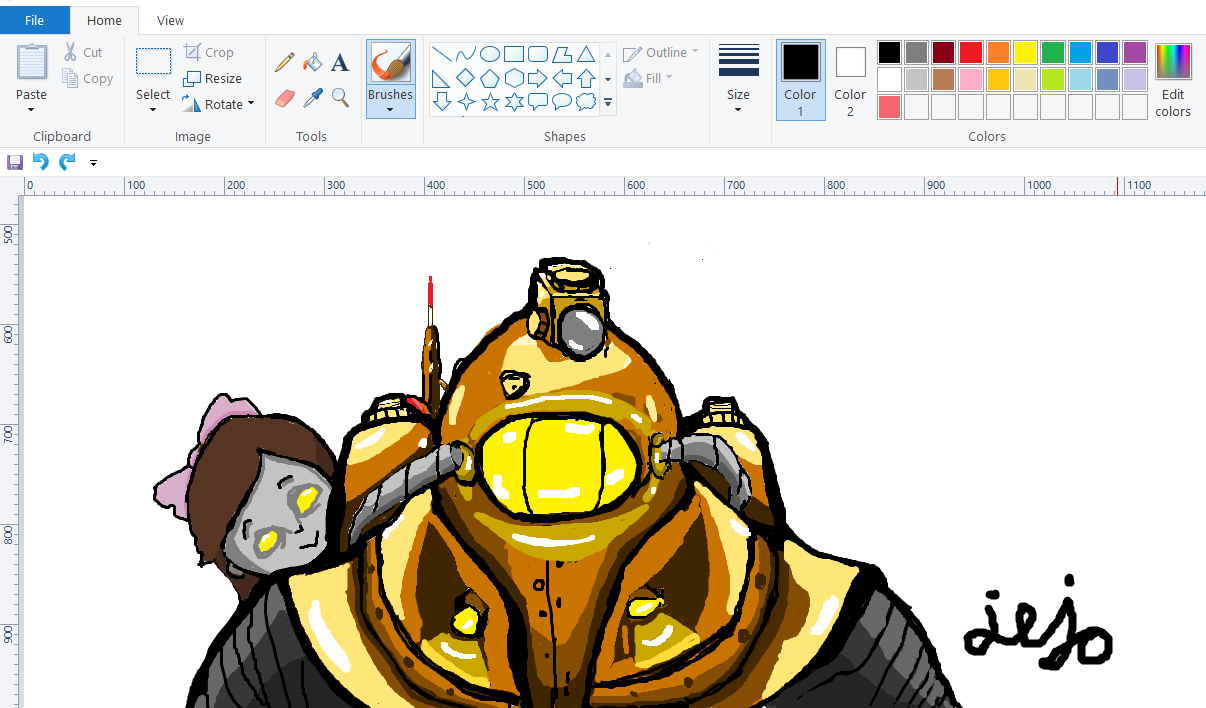This screenshot has width=1206, height=708.
Task: Open the Select dropdown arrow
Action: [x=153, y=109]
